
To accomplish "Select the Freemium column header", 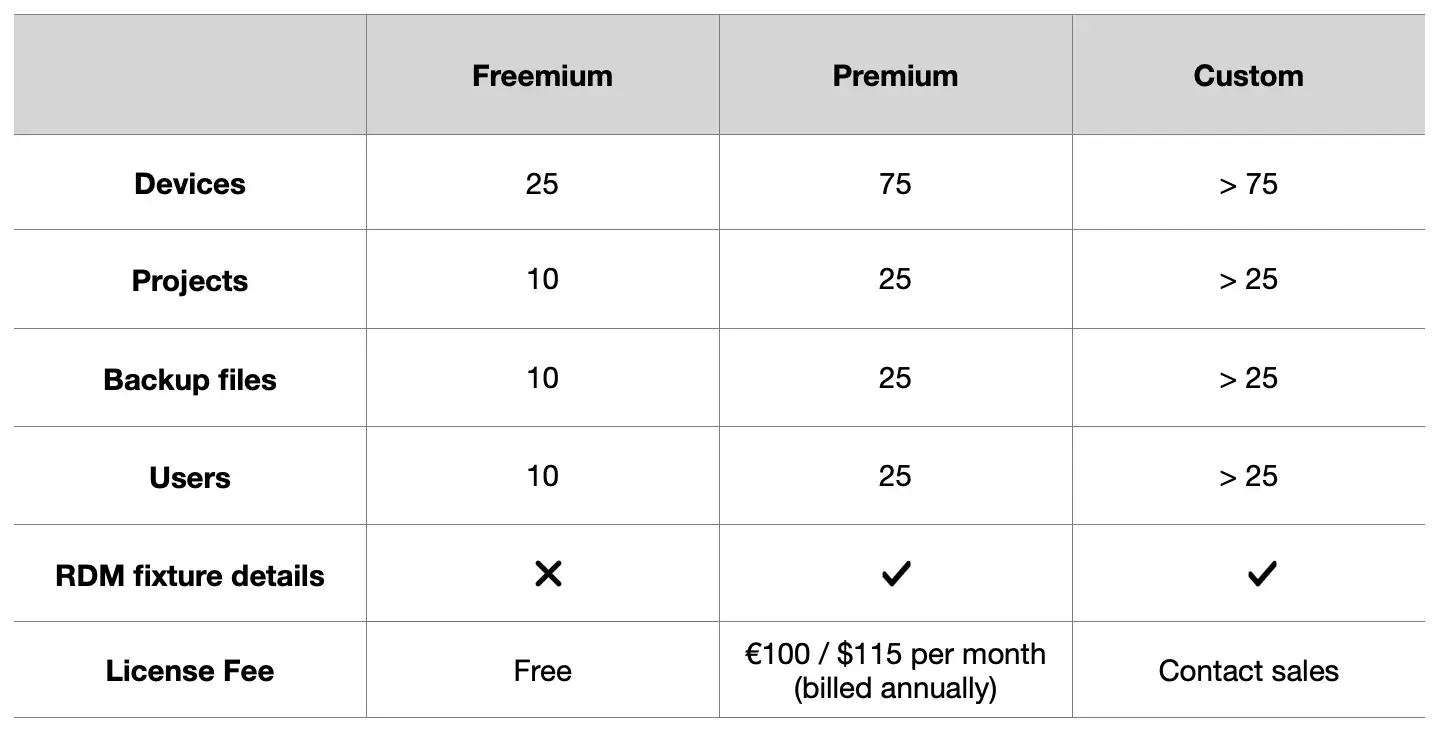I will point(542,76).
